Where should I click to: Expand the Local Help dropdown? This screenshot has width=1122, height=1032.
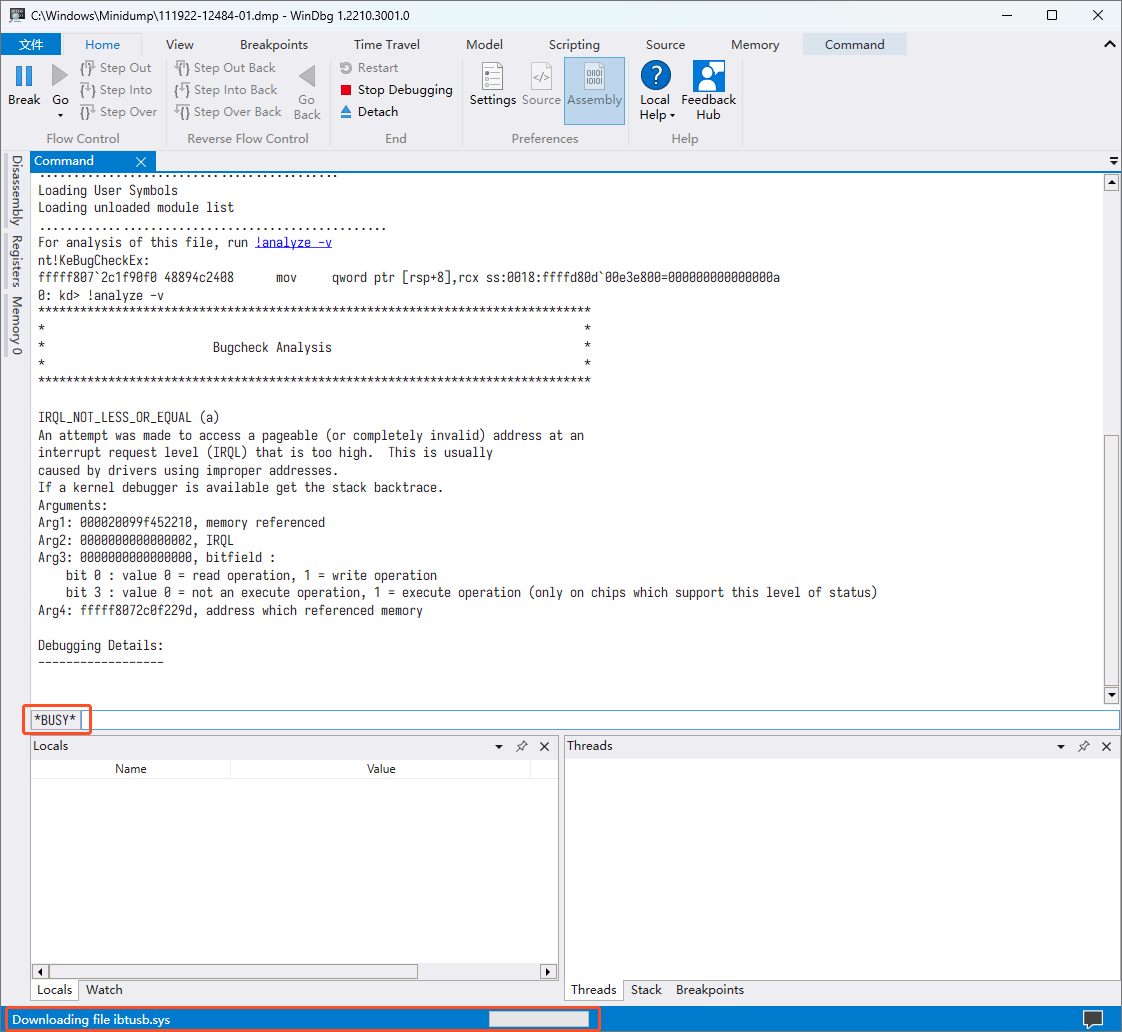pos(655,108)
